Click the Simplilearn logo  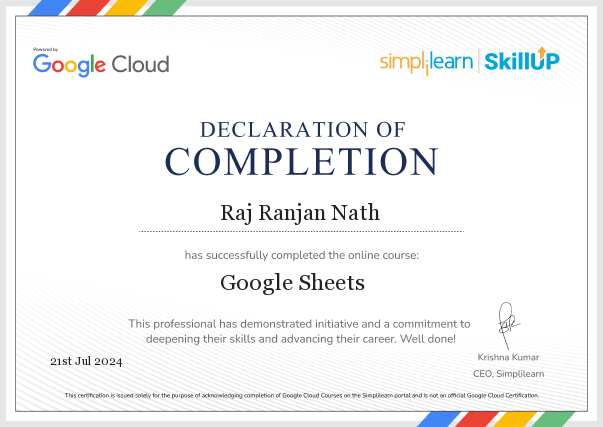click(426, 62)
